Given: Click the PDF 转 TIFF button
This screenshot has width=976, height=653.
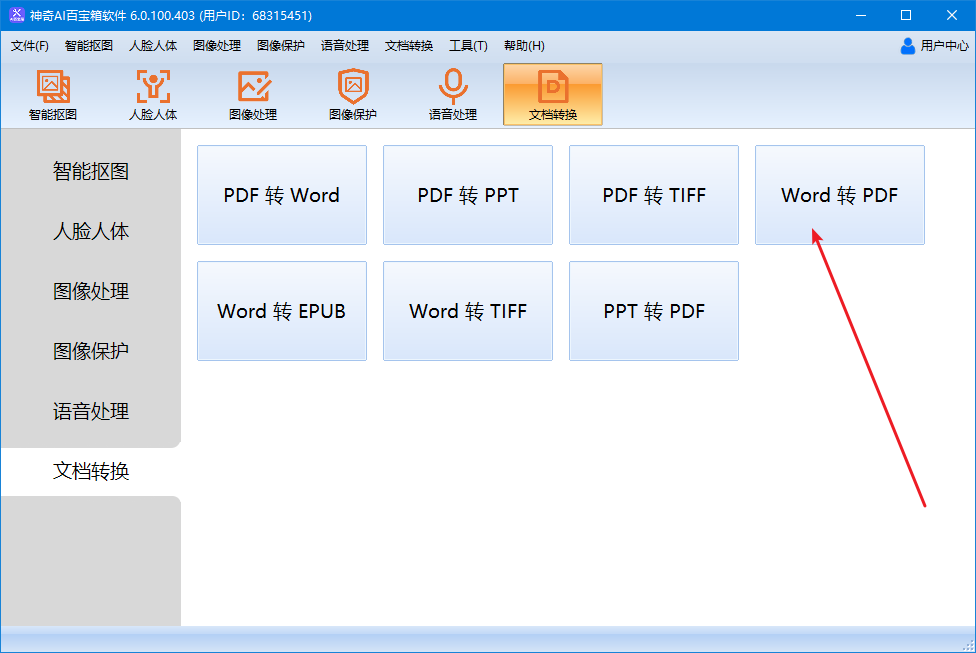Looking at the screenshot, I should 654,195.
